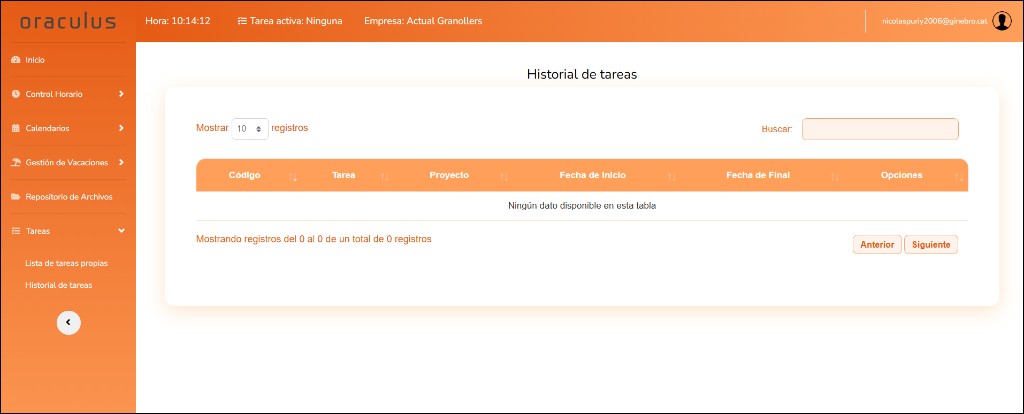Click the Tarea column header
The image size is (1024, 414).
pyautogui.click(x=344, y=176)
